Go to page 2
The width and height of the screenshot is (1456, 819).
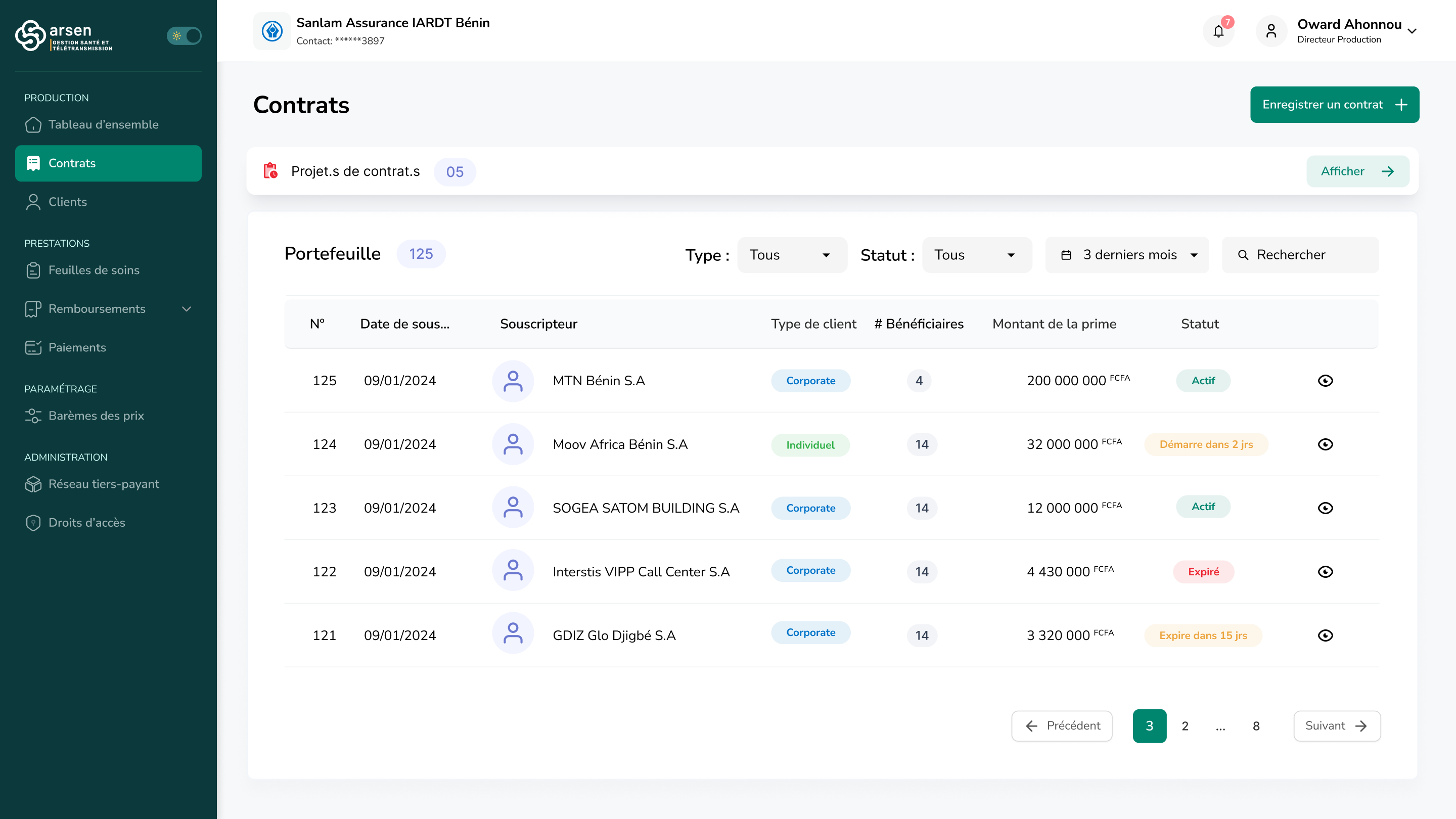[x=1185, y=726]
